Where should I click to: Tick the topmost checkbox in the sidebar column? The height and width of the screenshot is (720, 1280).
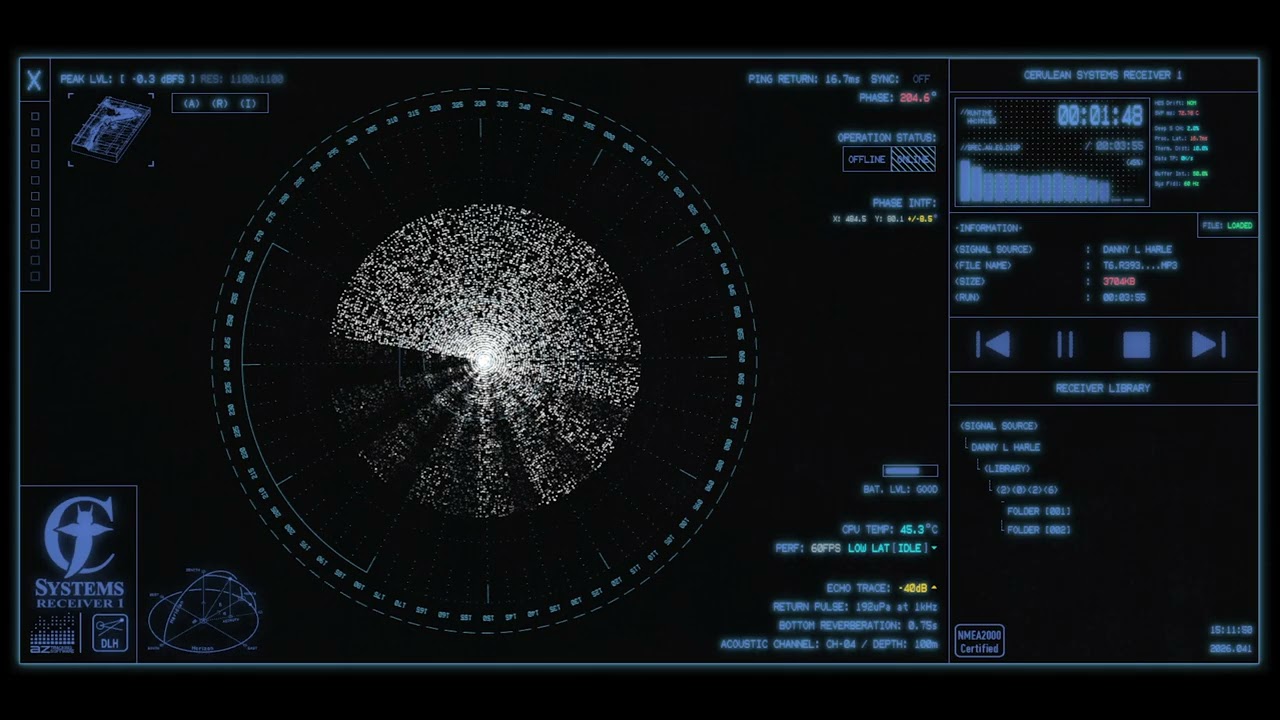pos(35,116)
